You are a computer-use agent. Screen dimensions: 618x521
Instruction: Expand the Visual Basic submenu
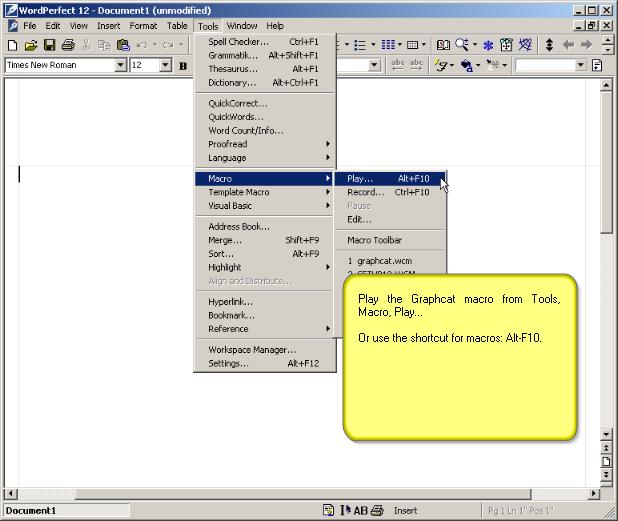click(264, 206)
